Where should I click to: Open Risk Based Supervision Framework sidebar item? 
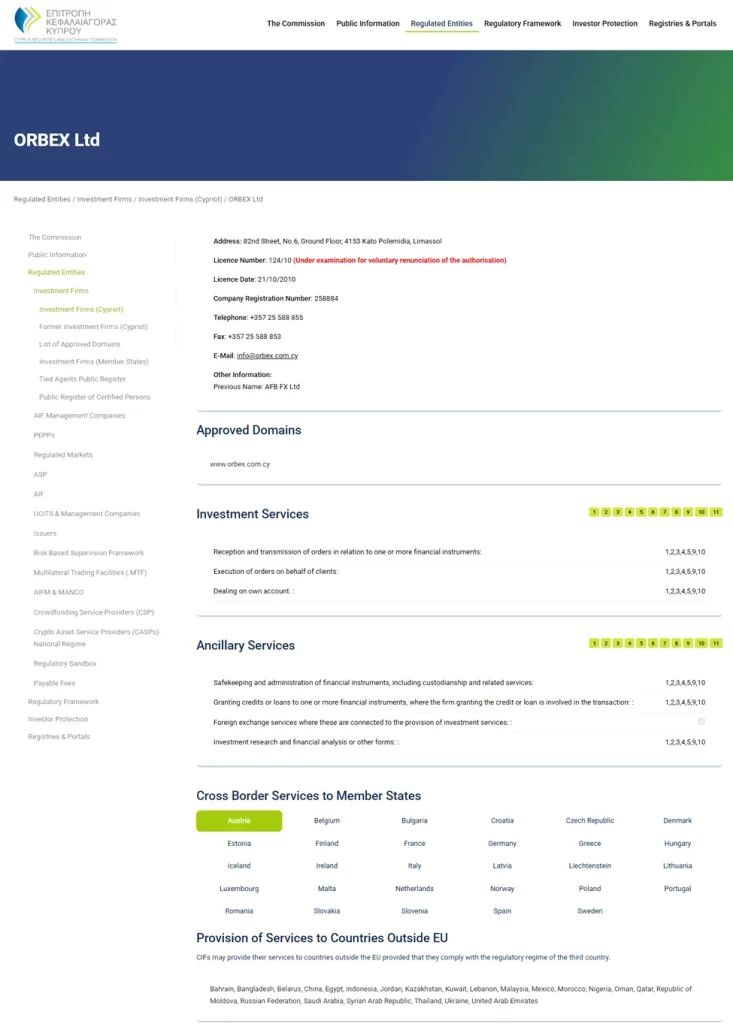(89, 553)
